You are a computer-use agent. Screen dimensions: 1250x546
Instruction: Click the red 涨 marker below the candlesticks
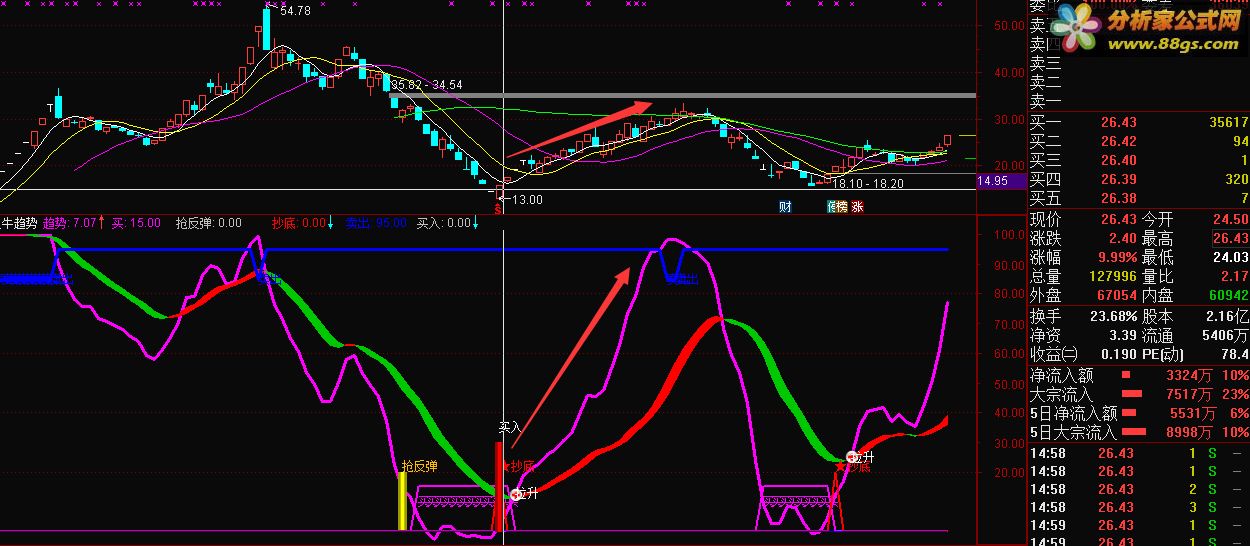857,207
